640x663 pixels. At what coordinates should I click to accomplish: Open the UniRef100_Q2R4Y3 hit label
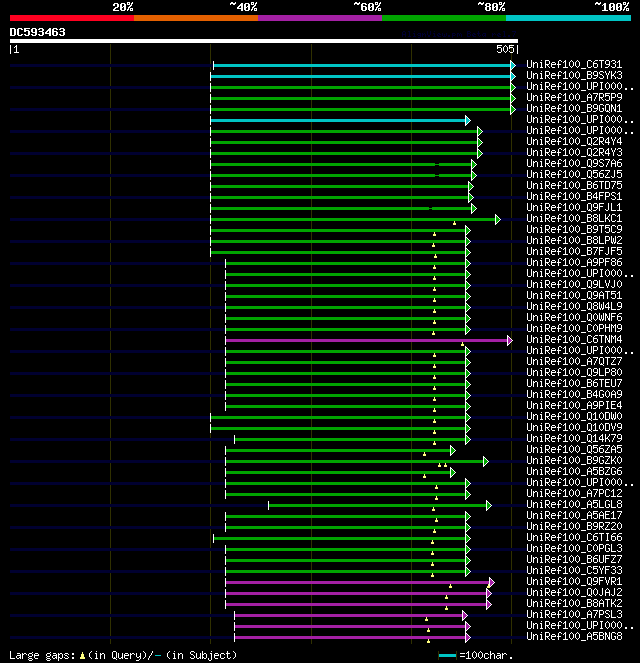click(574, 152)
